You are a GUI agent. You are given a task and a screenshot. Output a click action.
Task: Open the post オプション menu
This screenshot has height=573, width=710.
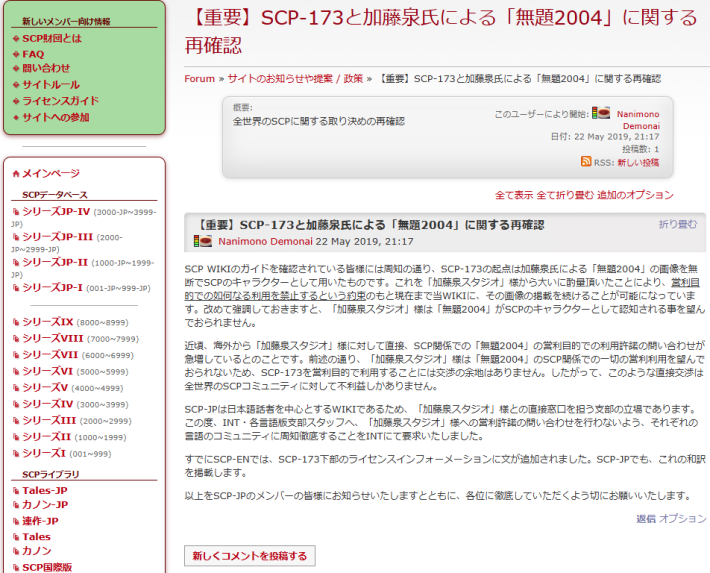(683, 519)
